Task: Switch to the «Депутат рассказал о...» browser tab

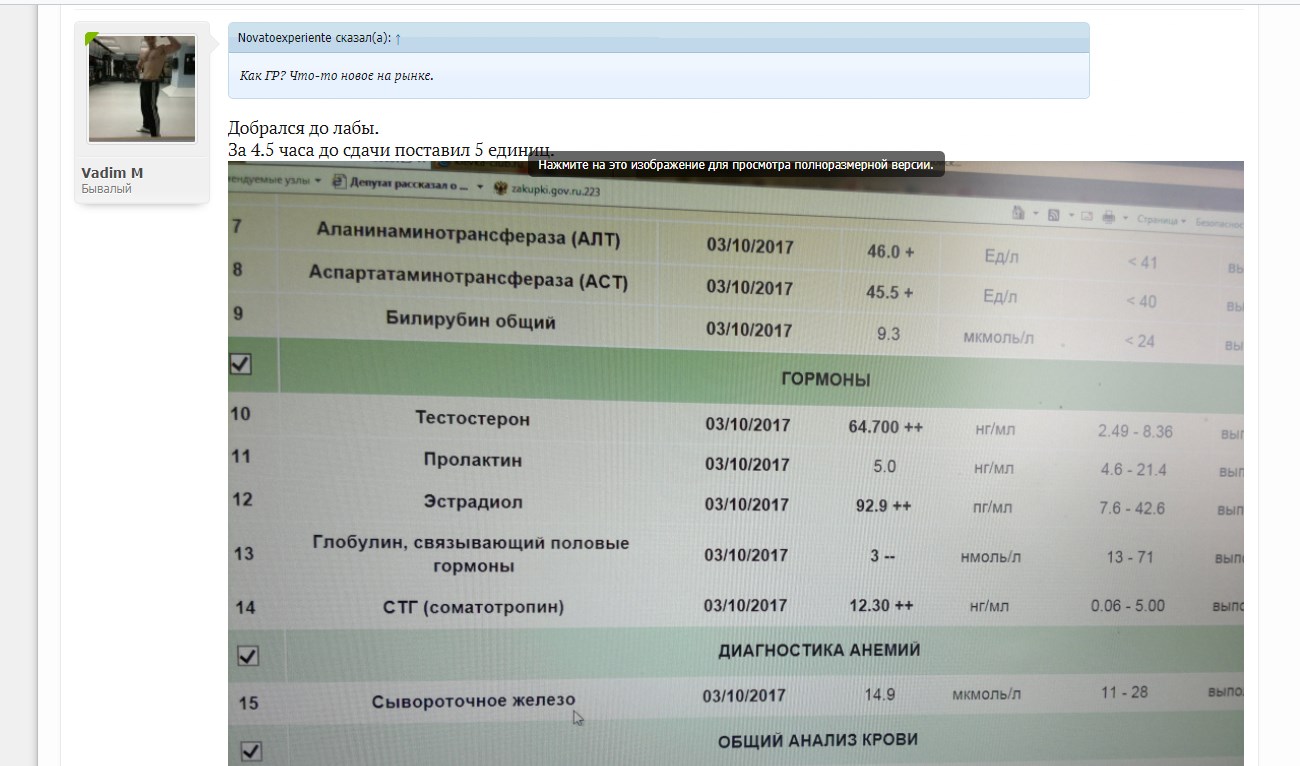Action: click(407, 181)
